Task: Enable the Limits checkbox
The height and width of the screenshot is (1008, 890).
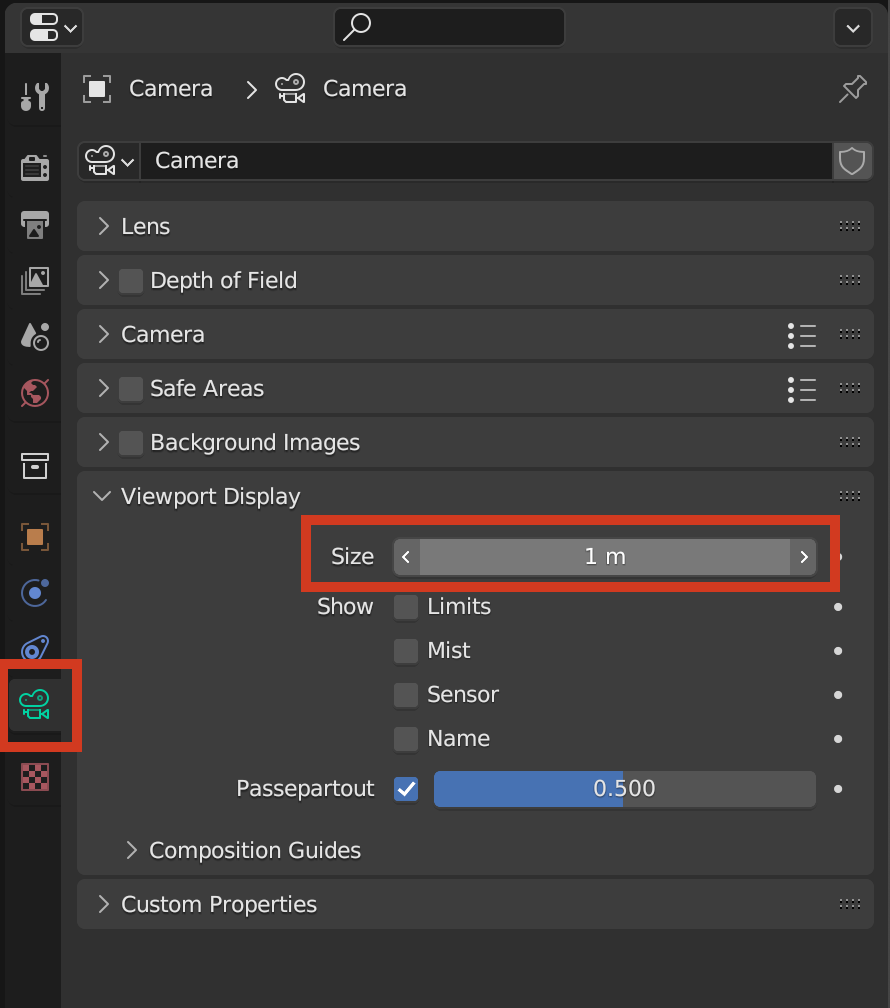Action: click(405, 606)
